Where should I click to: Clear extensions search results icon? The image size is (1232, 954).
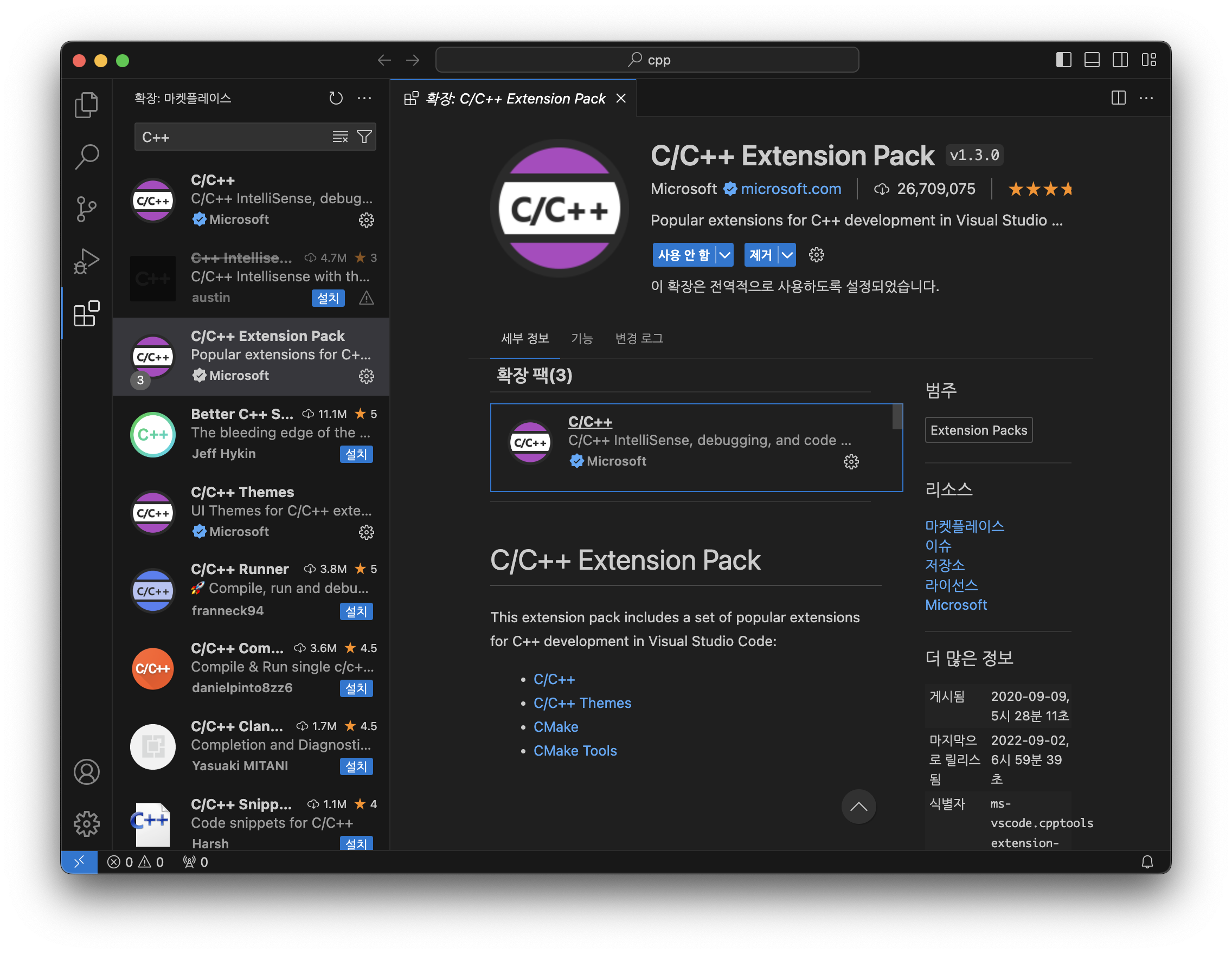(x=340, y=137)
